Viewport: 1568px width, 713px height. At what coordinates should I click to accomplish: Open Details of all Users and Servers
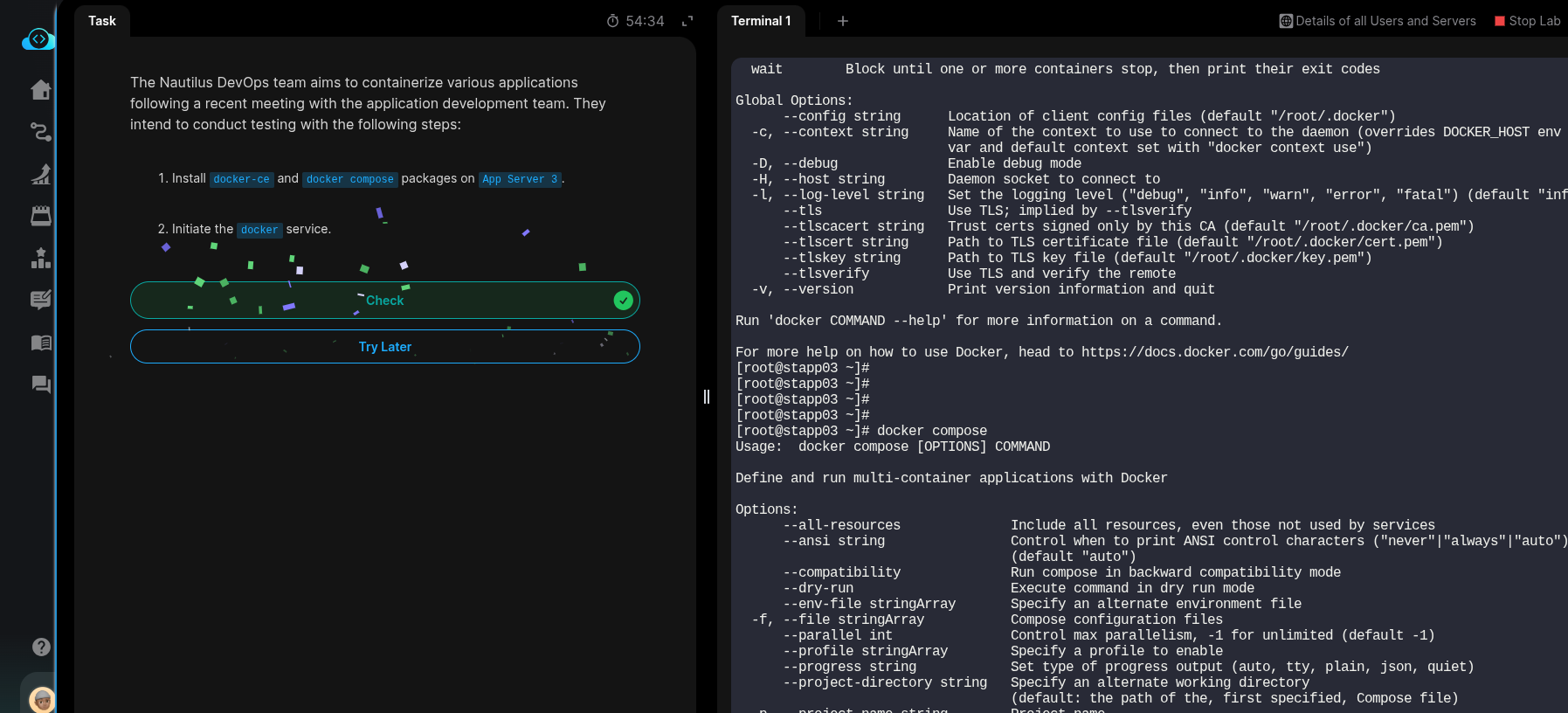[1378, 21]
